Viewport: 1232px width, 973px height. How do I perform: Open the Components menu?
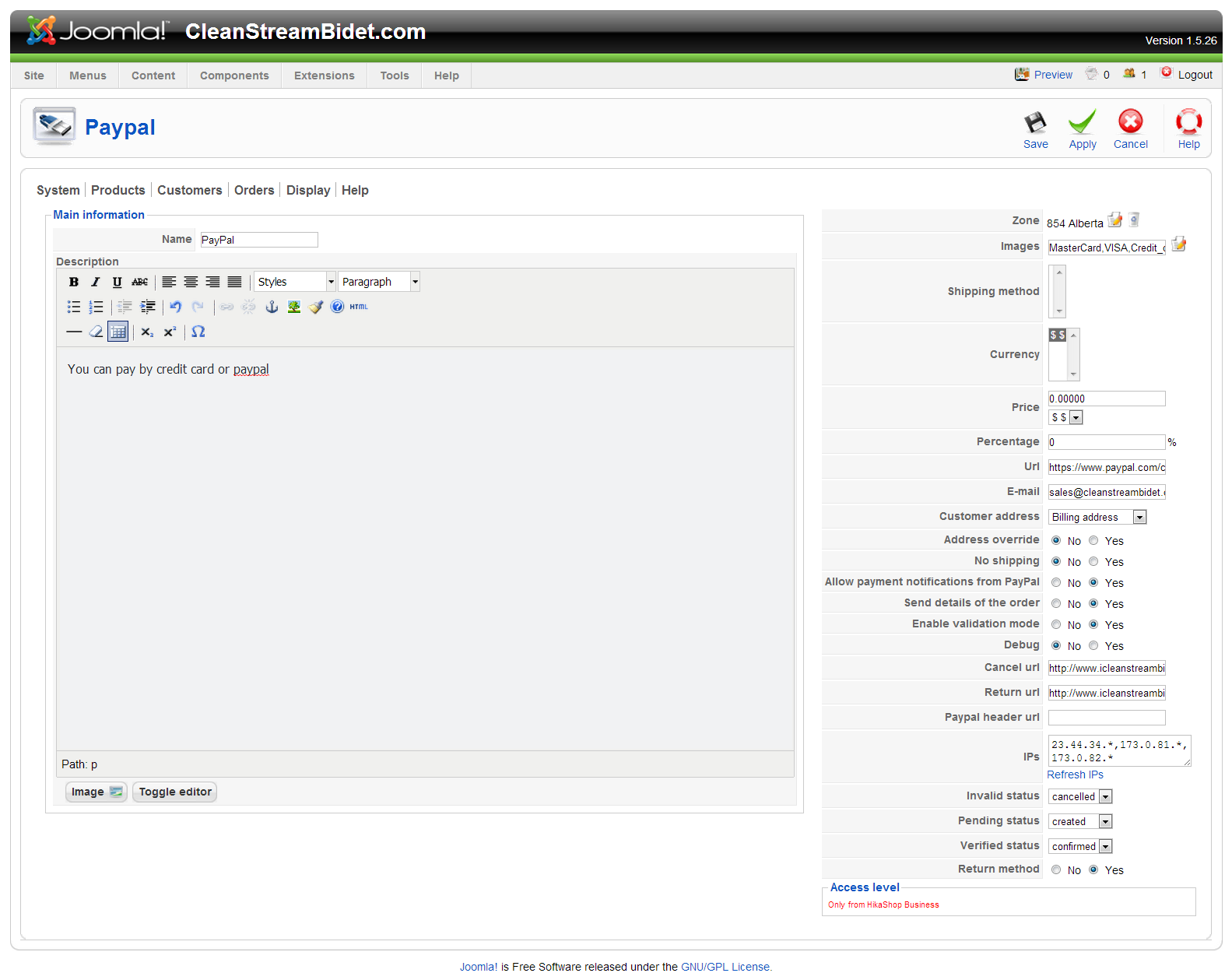click(x=234, y=76)
